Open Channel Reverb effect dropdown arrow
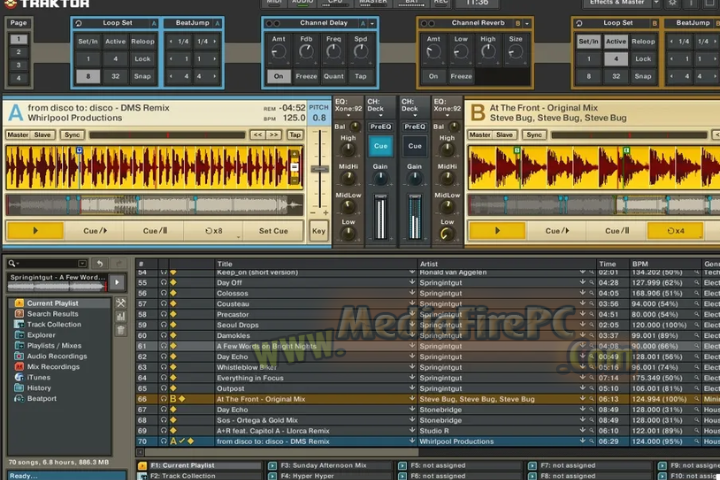 [x=527, y=23]
